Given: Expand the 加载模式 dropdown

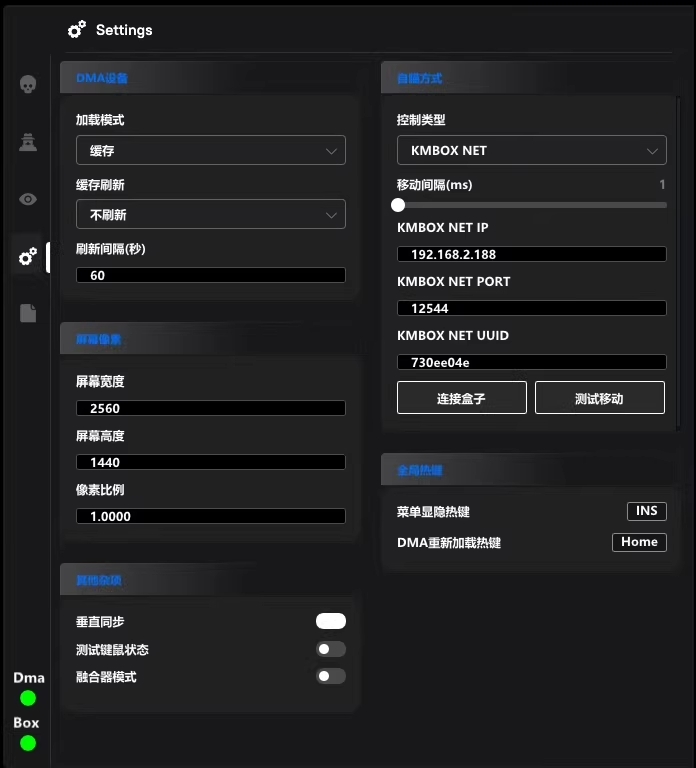Looking at the screenshot, I should tap(211, 151).
